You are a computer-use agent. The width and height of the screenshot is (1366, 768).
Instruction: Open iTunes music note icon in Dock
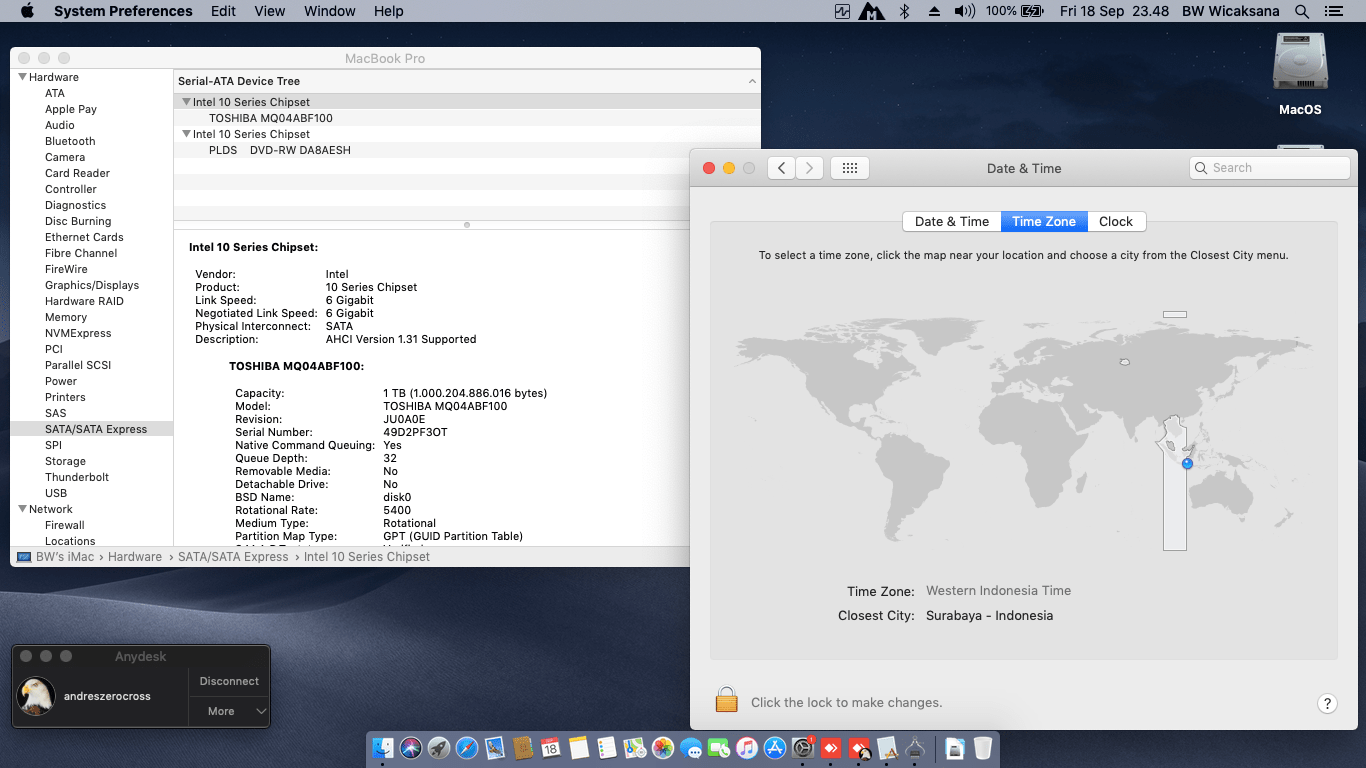tap(747, 747)
